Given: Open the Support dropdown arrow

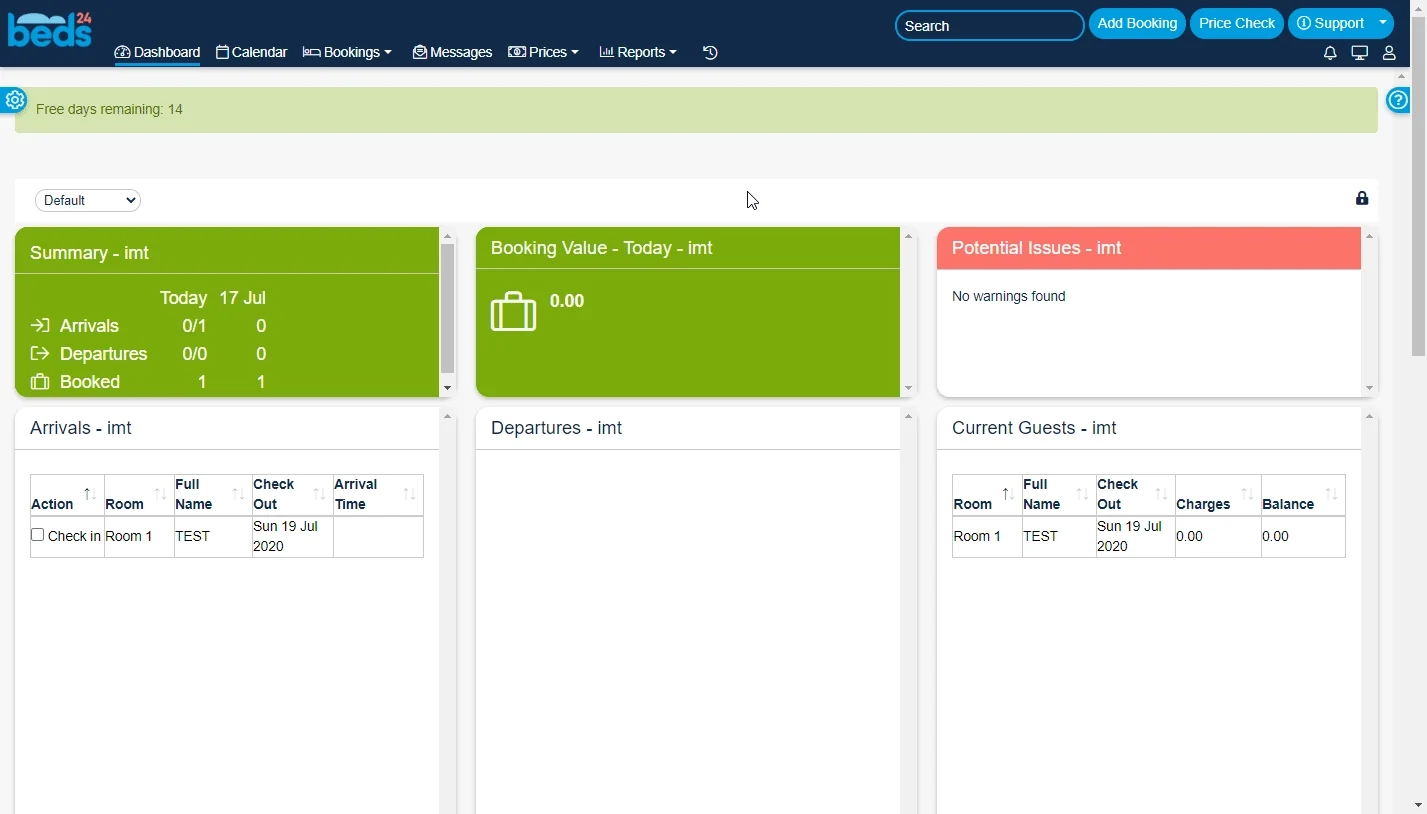Looking at the screenshot, I should point(1383,23).
